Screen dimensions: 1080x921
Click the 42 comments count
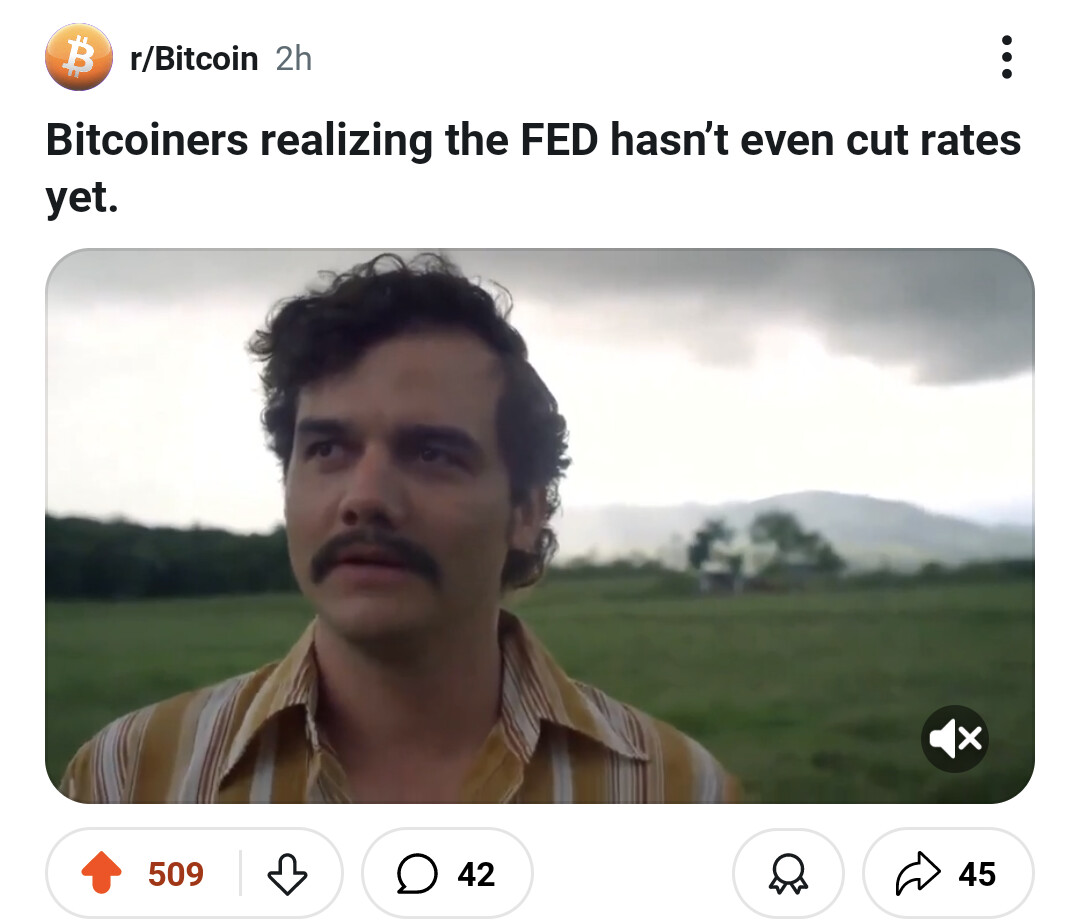point(476,873)
